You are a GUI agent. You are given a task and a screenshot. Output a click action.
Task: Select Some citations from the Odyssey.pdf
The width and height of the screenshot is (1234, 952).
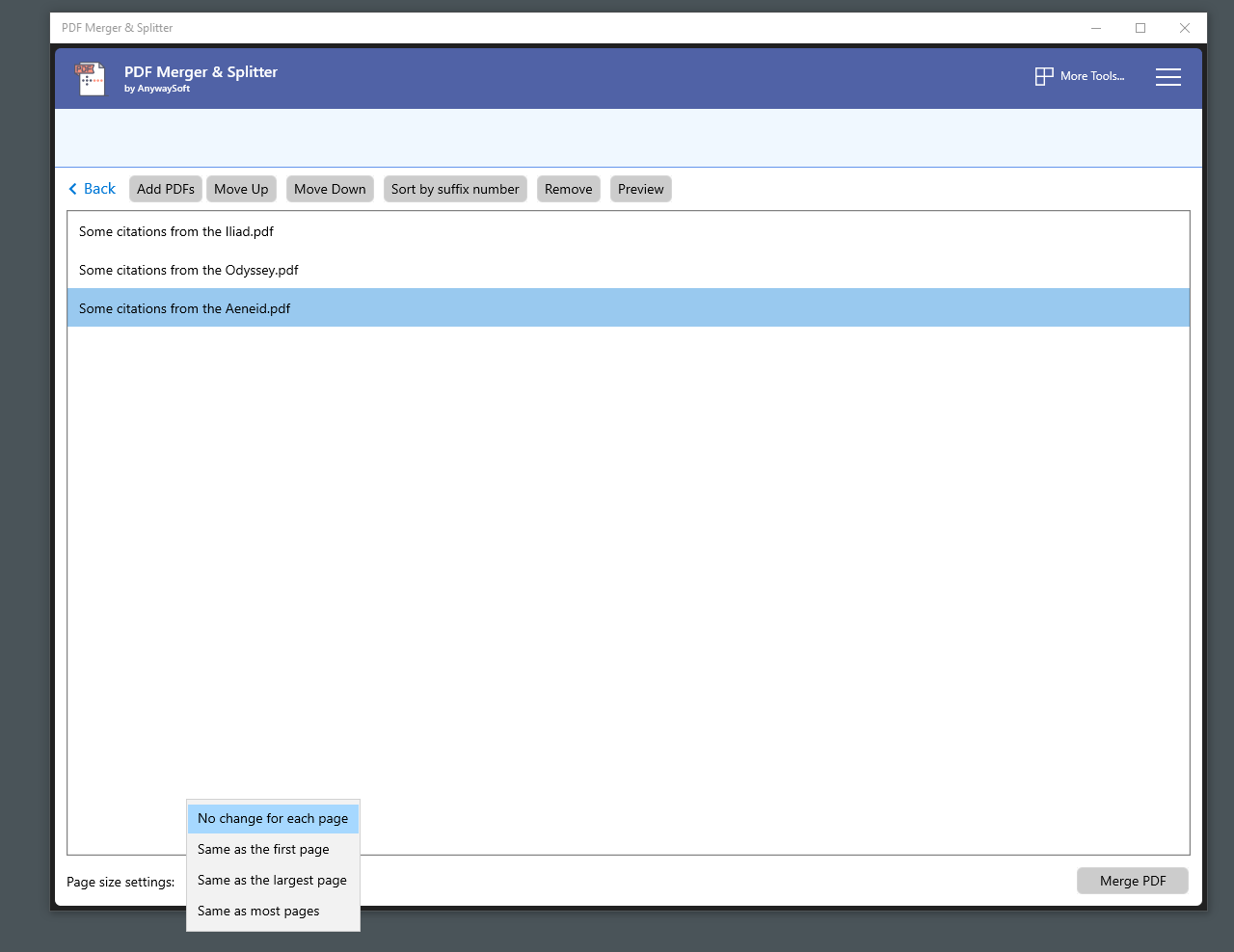(629, 270)
